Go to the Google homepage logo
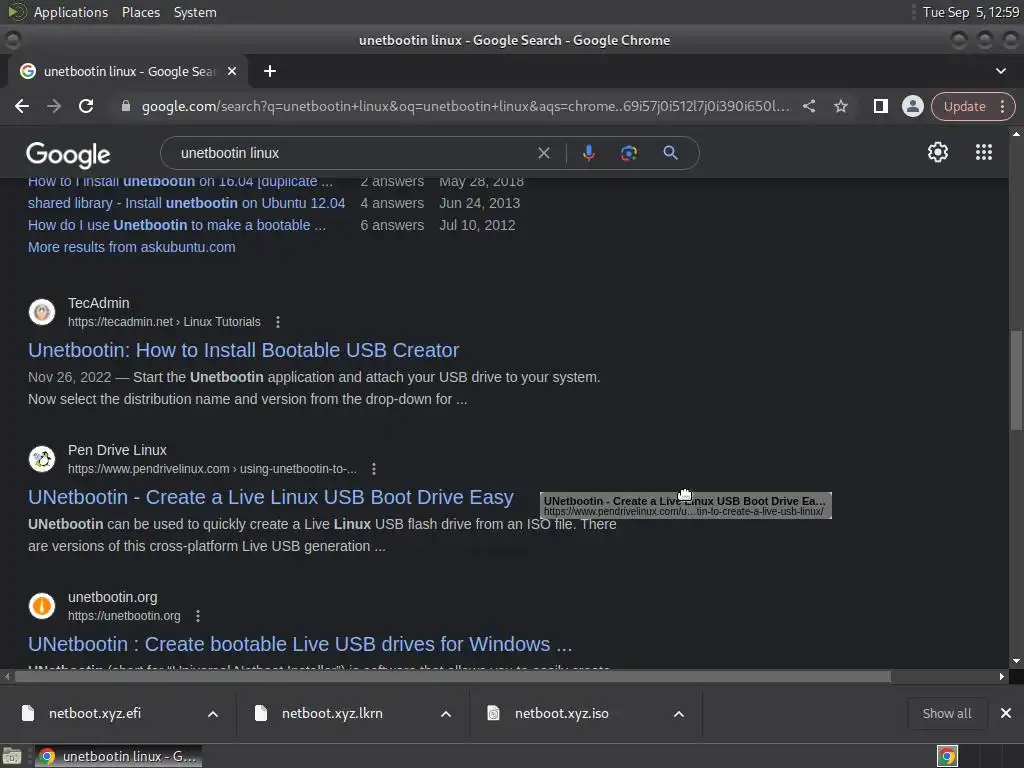 point(69,154)
